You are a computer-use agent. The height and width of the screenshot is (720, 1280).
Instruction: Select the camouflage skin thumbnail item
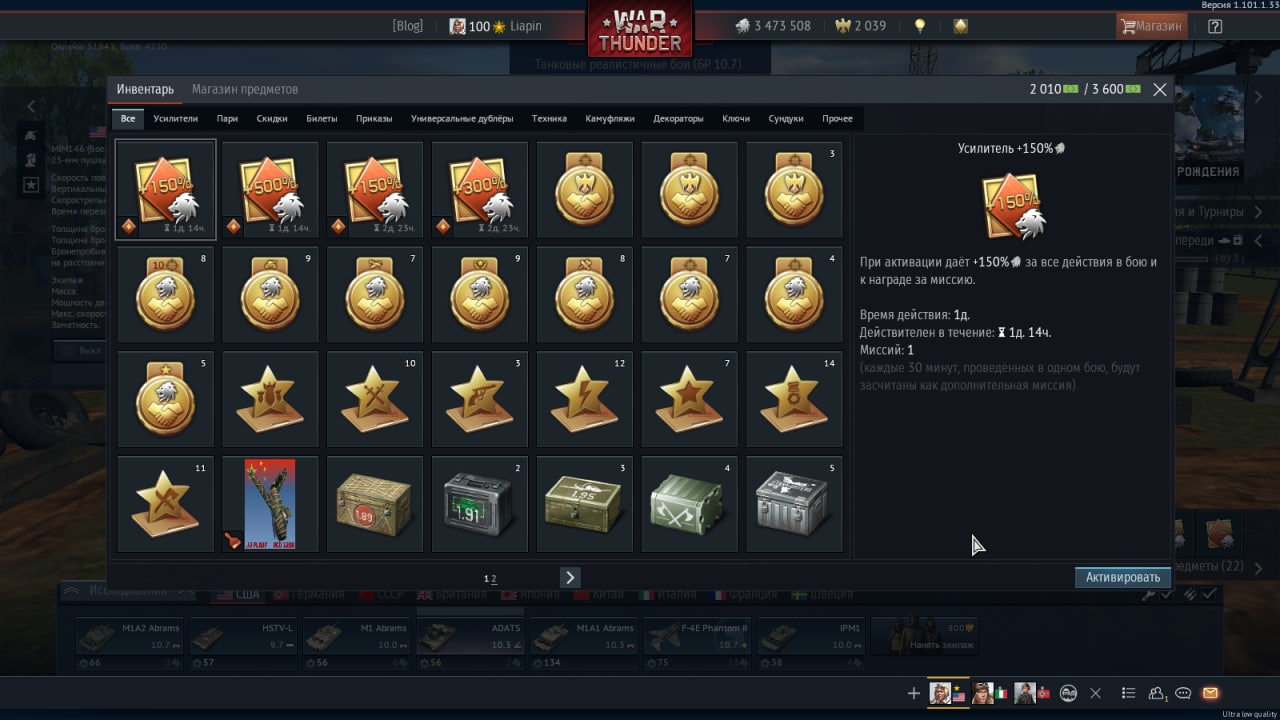pyautogui.click(x=270, y=504)
